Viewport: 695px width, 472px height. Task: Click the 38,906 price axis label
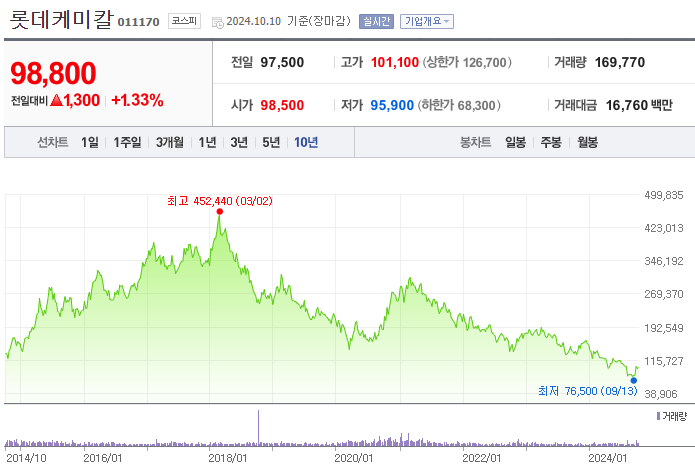coord(661,394)
